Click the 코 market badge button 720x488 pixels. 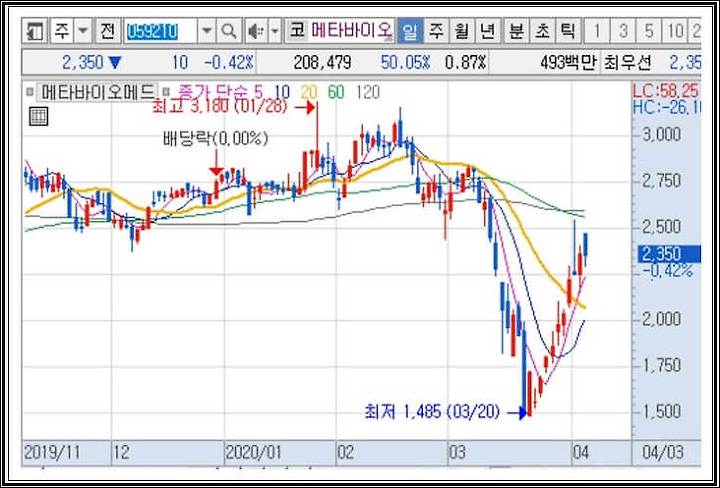tap(297, 31)
